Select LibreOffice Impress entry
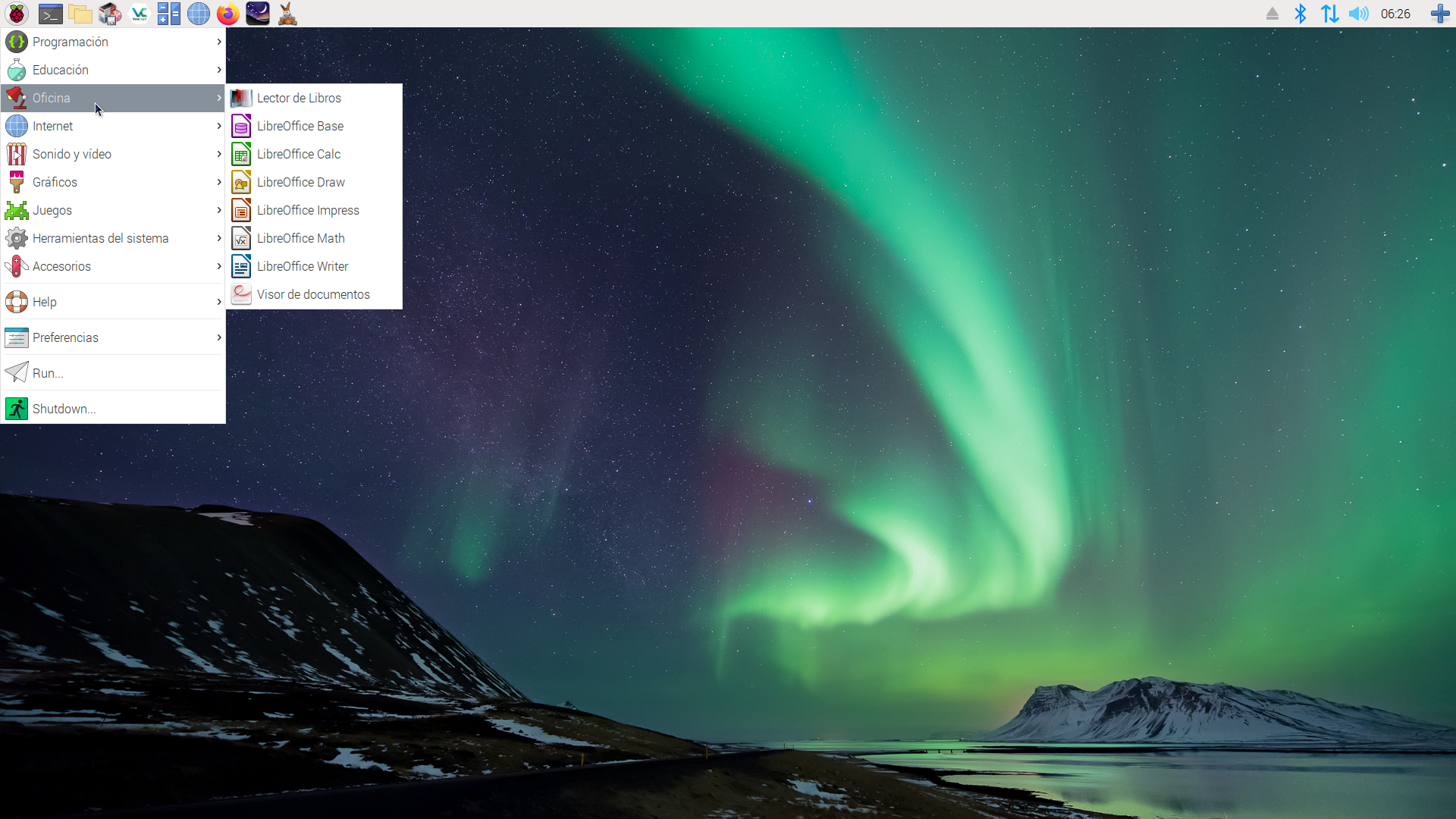 click(307, 210)
